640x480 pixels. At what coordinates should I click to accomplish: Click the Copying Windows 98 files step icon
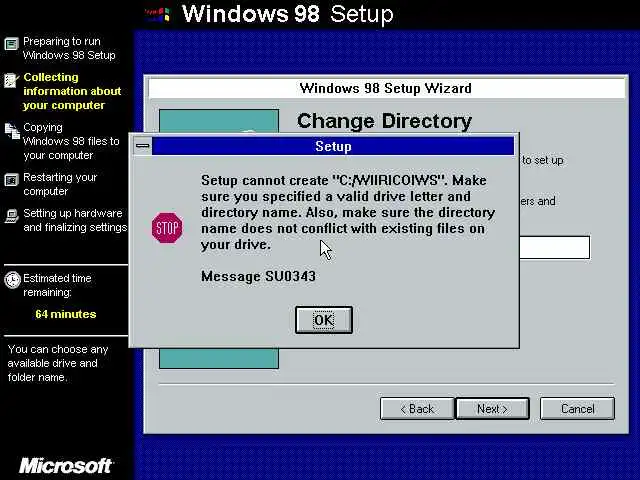click(12, 131)
